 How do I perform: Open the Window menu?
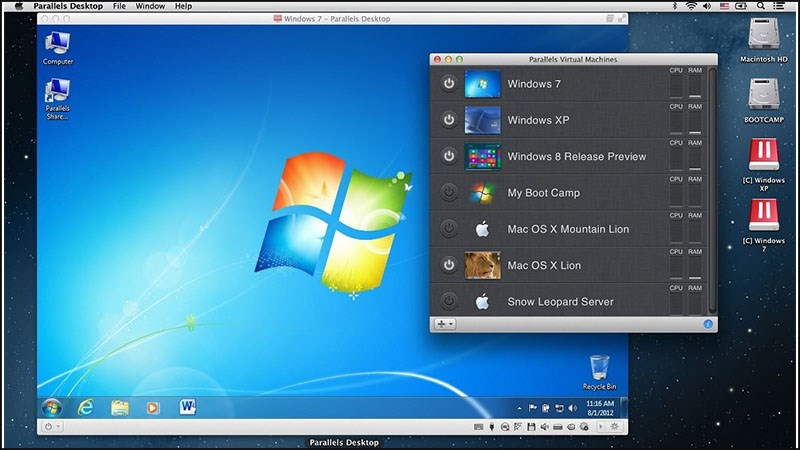(x=150, y=6)
